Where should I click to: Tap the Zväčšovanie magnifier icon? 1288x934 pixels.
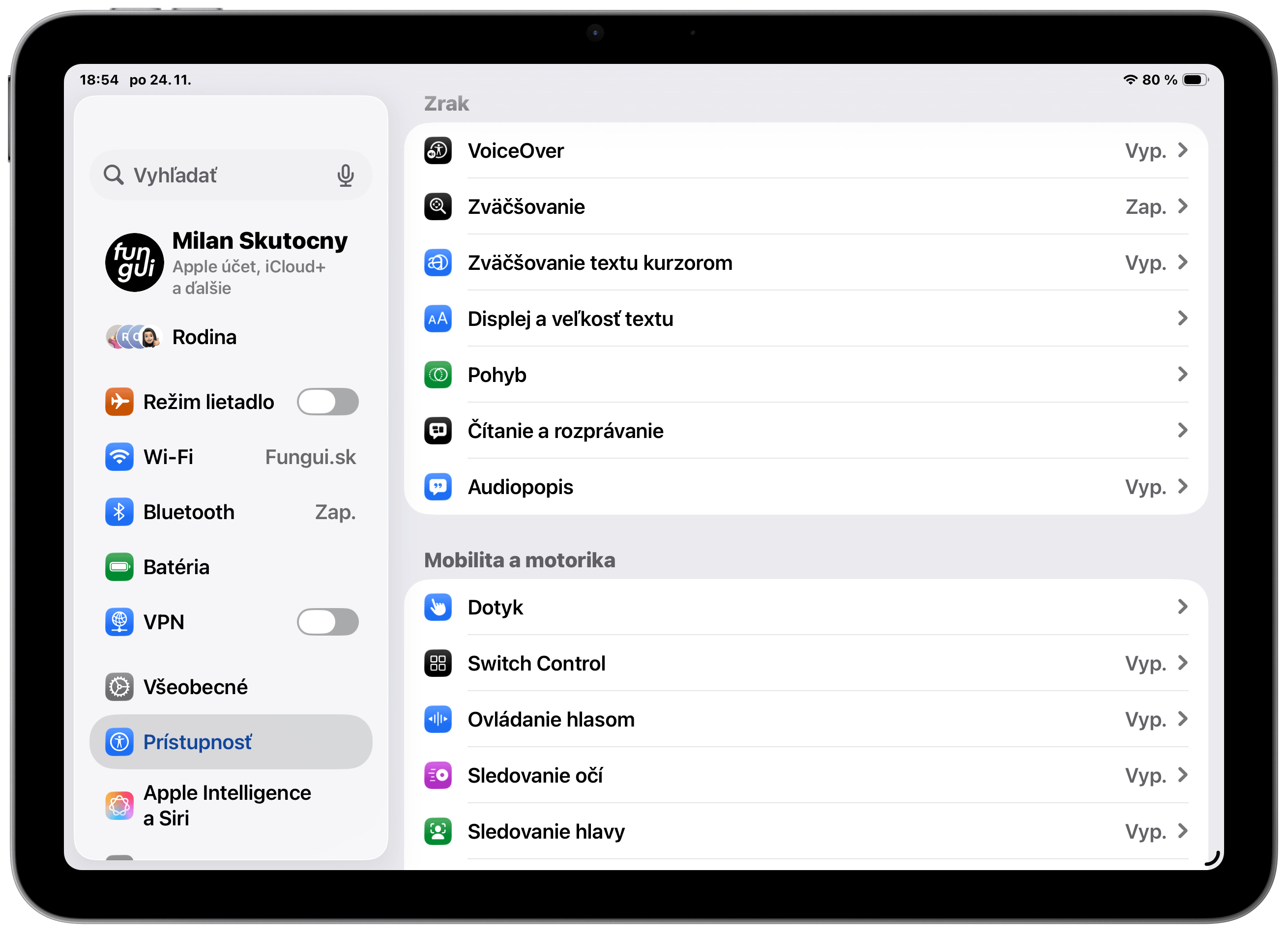pos(438,206)
